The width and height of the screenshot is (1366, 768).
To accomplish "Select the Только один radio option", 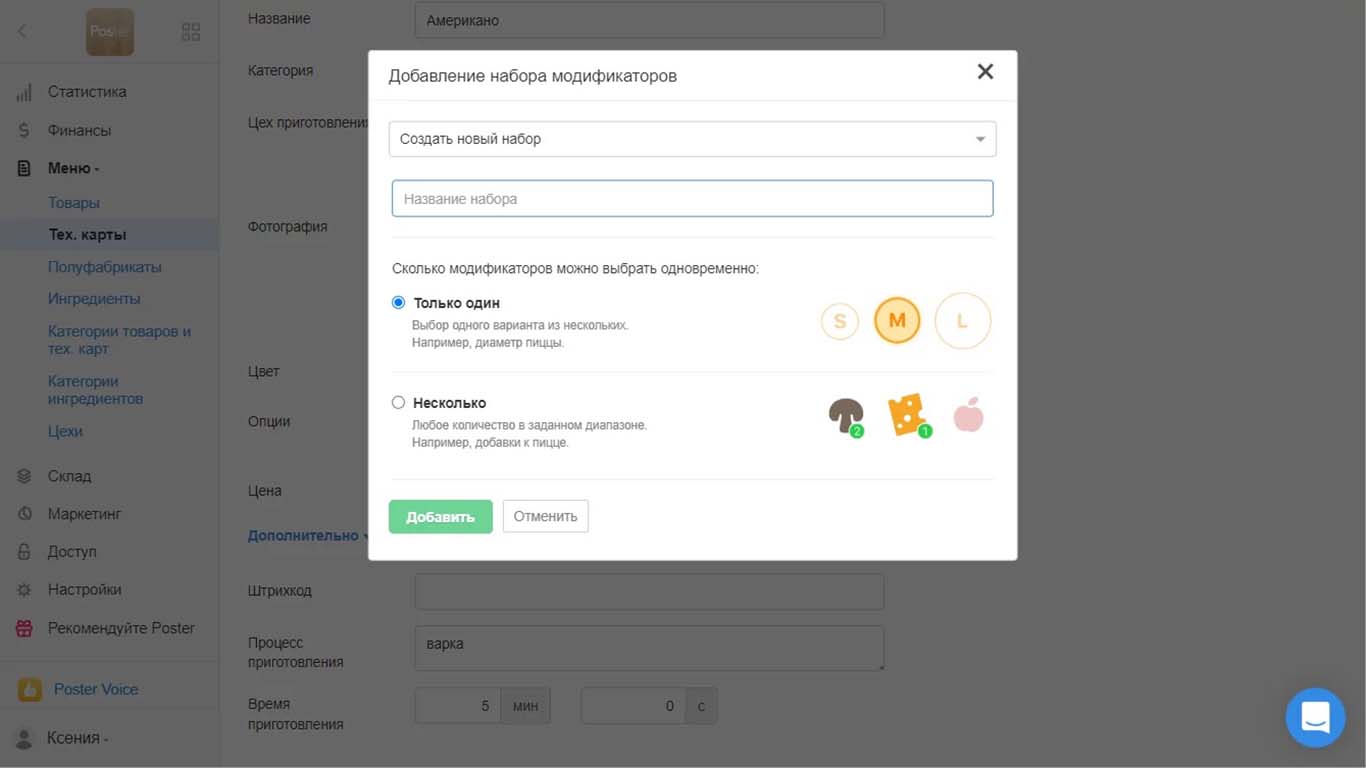I will tap(398, 302).
